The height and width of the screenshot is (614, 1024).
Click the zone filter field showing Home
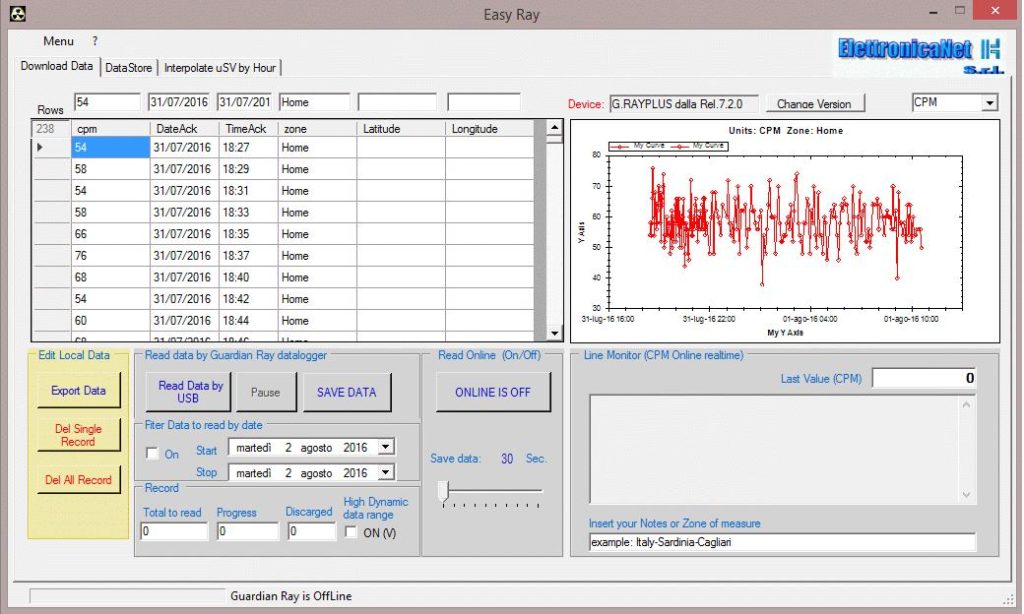(x=315, y=102)
